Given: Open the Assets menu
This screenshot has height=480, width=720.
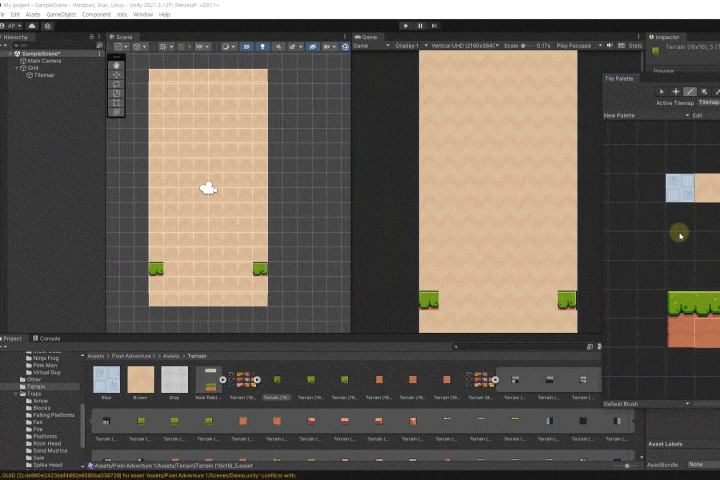Looking at the screenshot, I should pyautogui.click(x=33, y=15).
